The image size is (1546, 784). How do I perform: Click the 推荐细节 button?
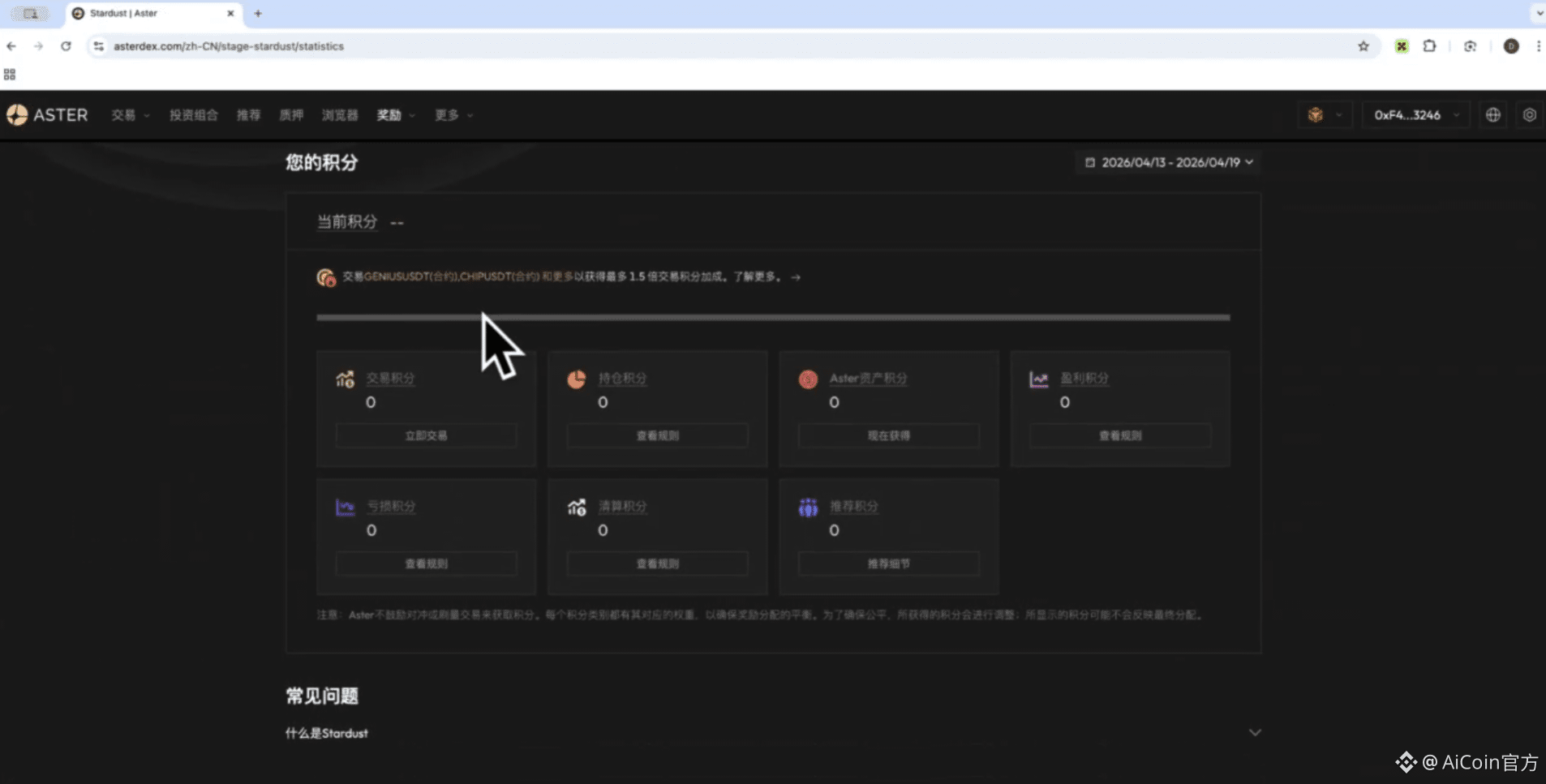(888, 563)
